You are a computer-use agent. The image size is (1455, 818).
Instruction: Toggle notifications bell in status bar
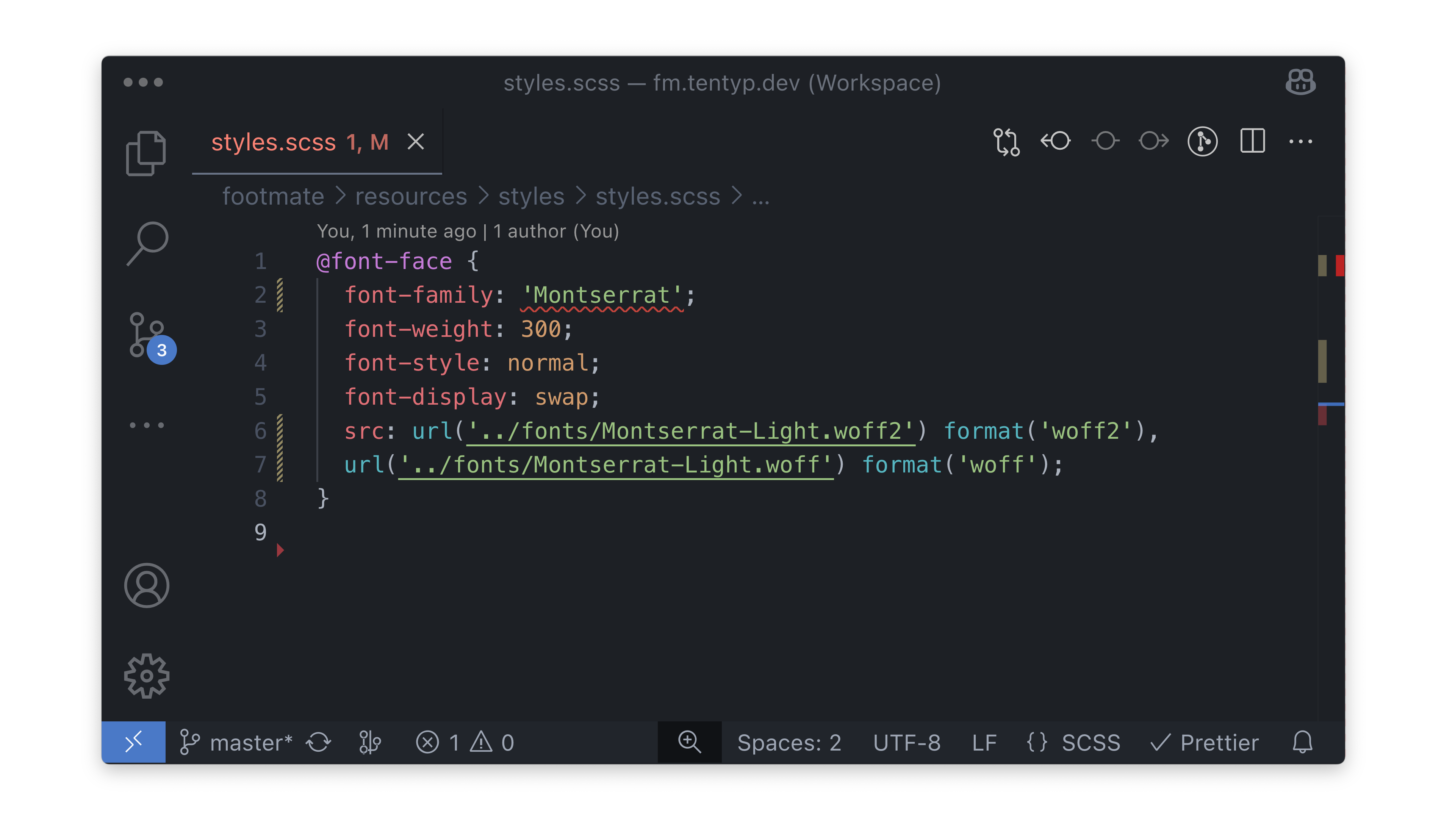(x=1302, y=742)
